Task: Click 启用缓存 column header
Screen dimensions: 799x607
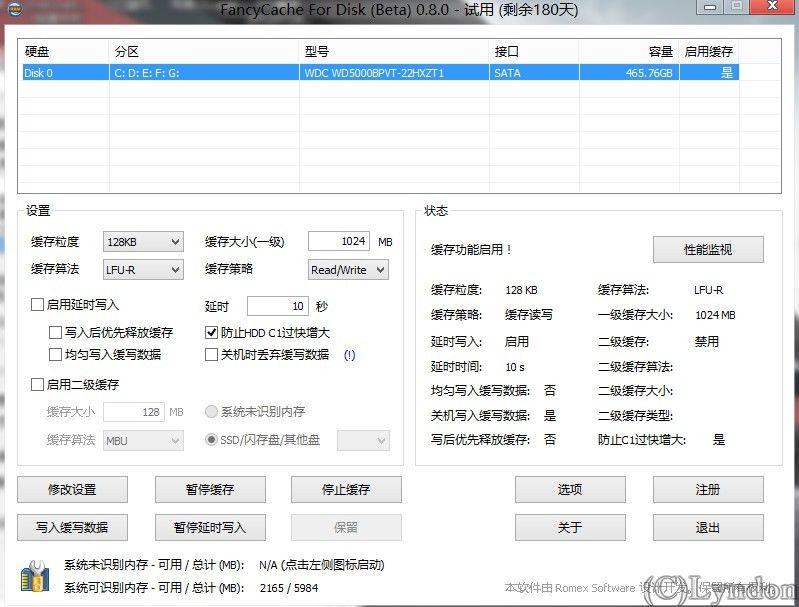Action: pos(709,51)
